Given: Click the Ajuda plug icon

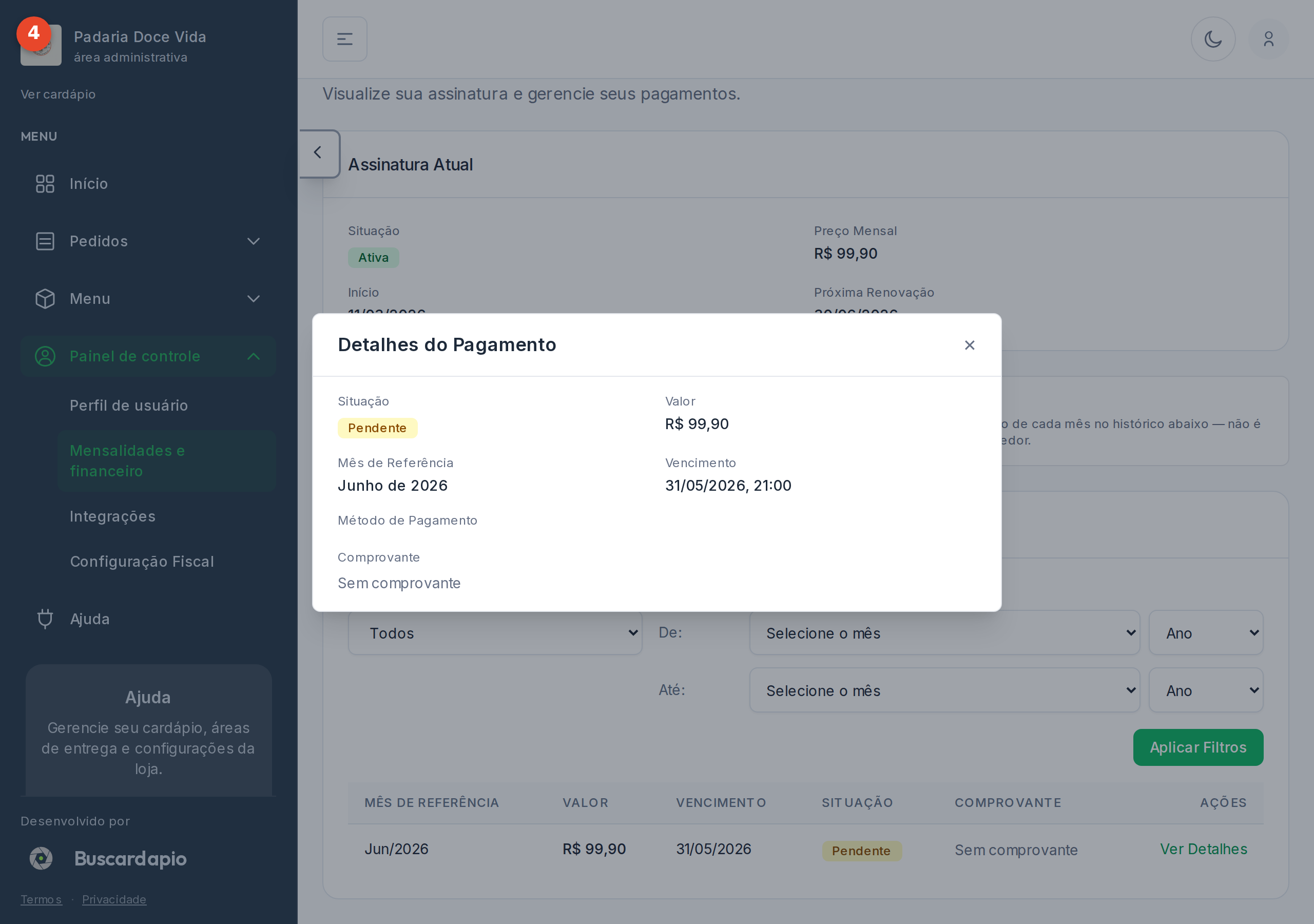Looking at the screenshot, I should [45, 619].
